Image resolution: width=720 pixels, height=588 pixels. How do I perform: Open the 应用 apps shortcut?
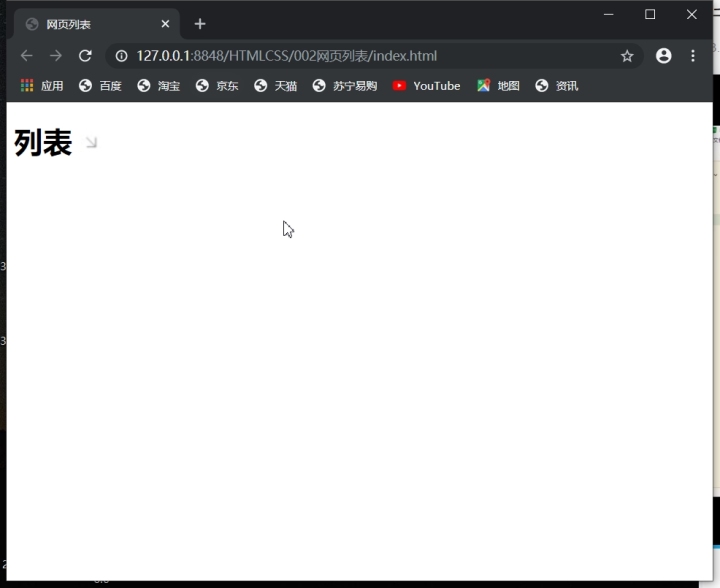tap(42, 86)
